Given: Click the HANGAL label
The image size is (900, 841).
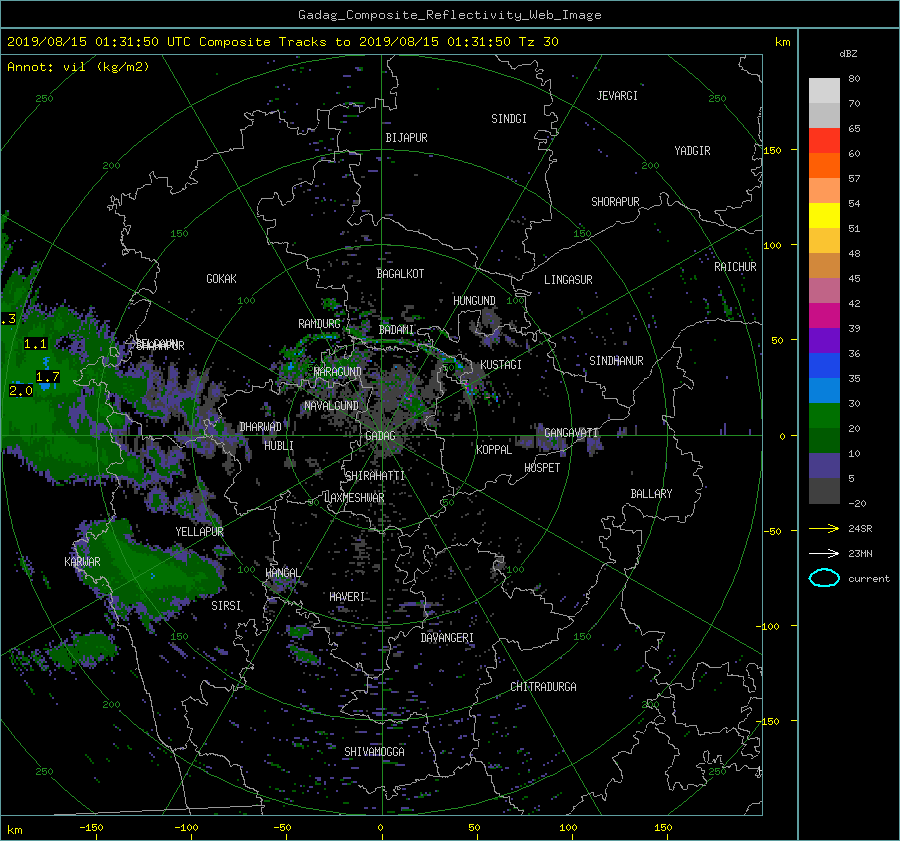Looking at the screenshot, I should click(282, 573).
